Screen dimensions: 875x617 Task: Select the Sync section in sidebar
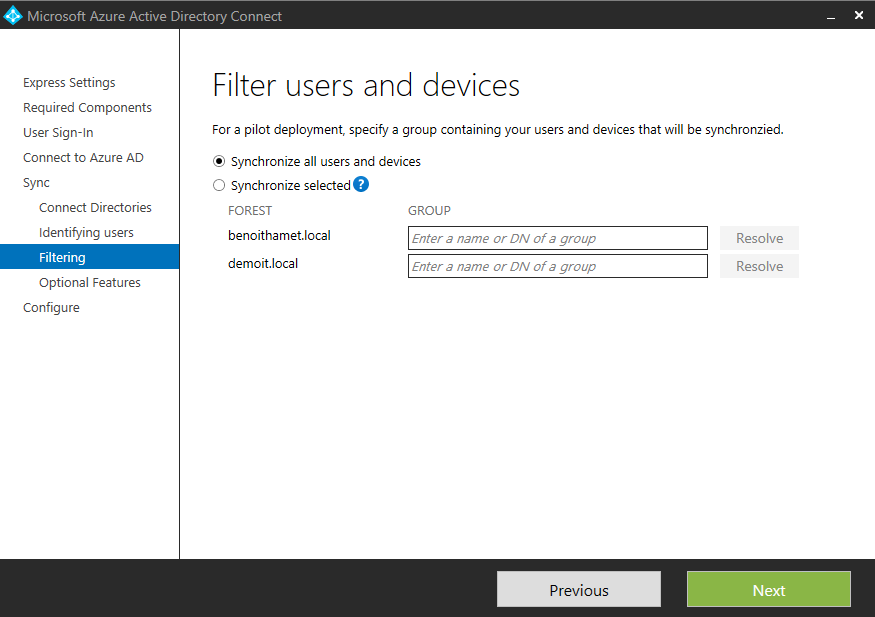click(x=36, y=183)
